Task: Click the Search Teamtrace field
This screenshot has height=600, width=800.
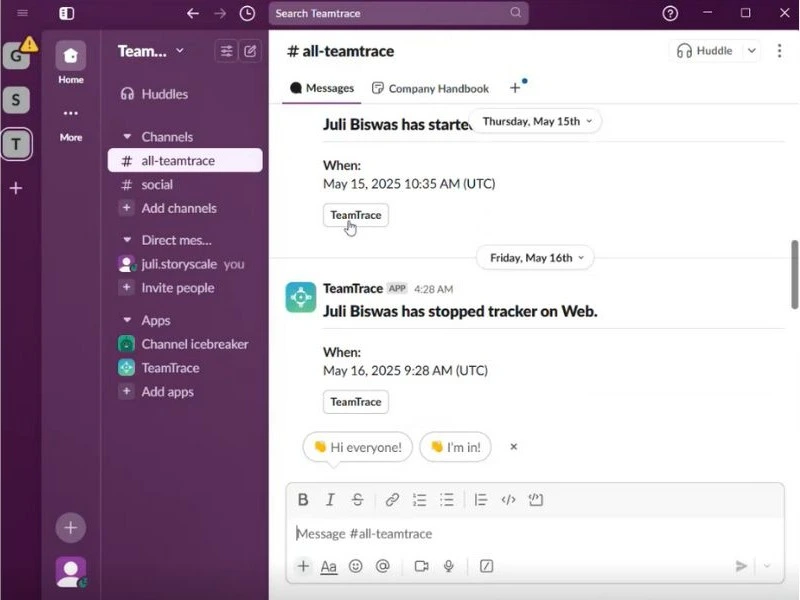Action: click(398, 13)
